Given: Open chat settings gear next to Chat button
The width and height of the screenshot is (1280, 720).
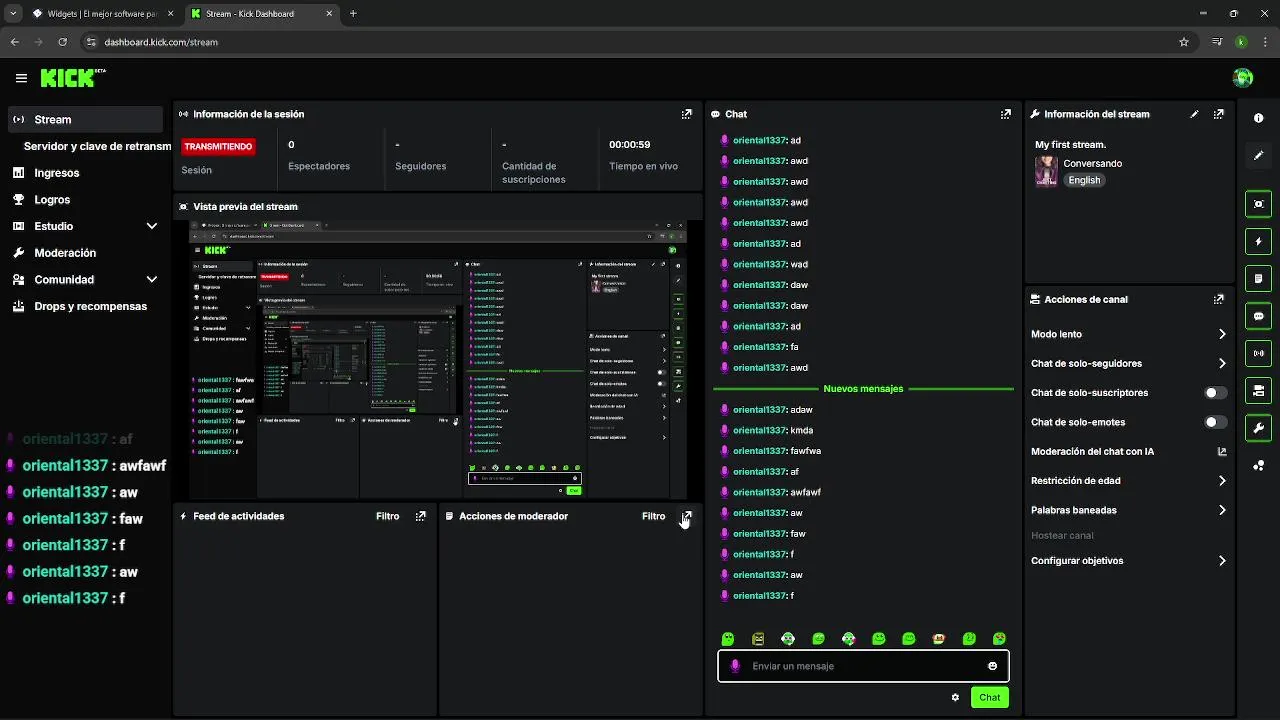Looking at the screenshot, I should point(955,697).
